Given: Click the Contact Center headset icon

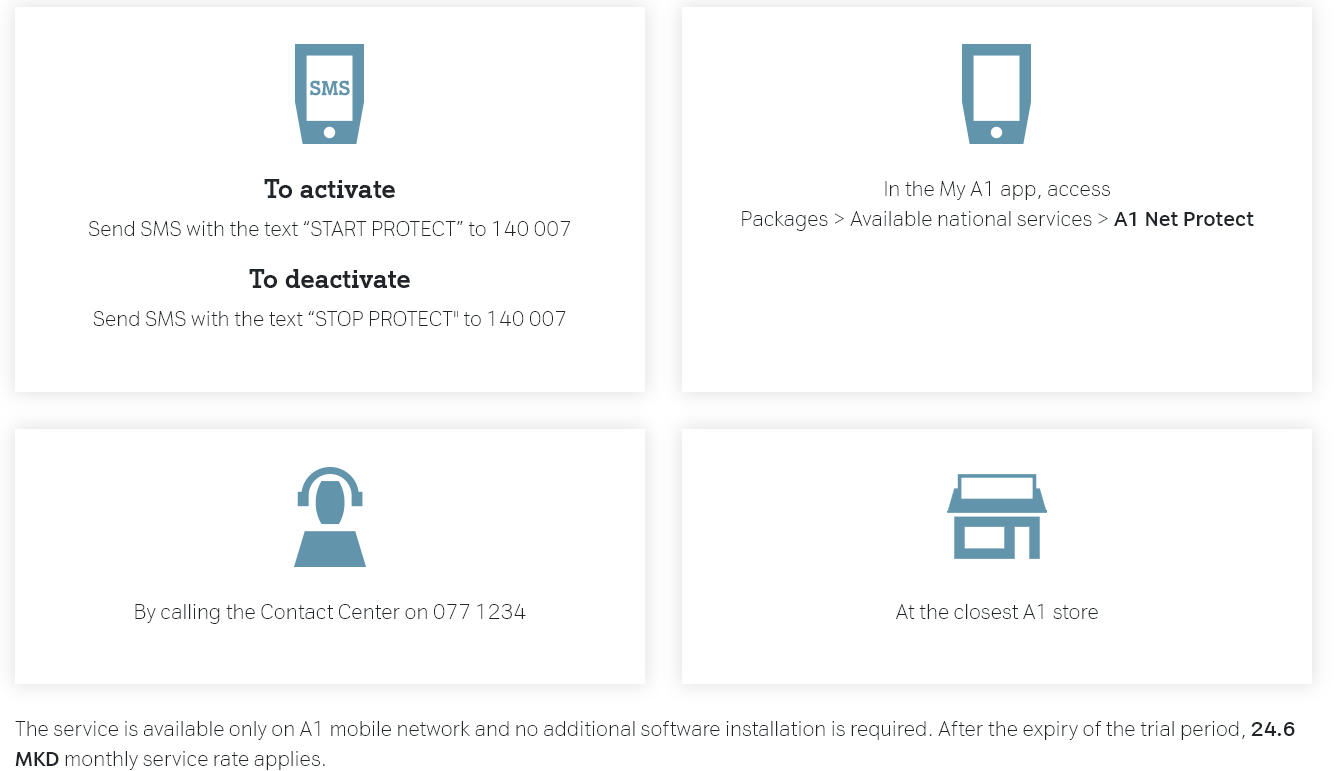Looking at the screenshot, I should point(329,517).
